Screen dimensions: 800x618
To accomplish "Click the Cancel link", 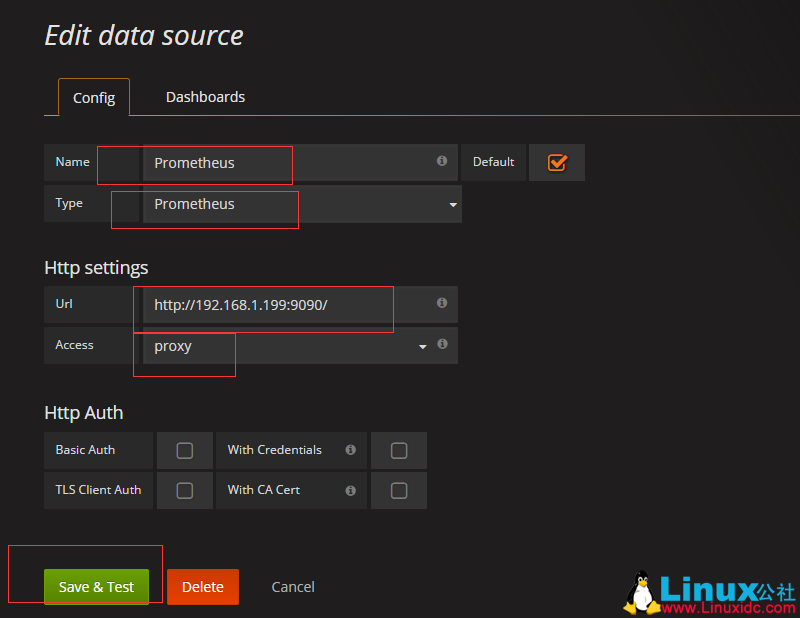I will (293, 587).
